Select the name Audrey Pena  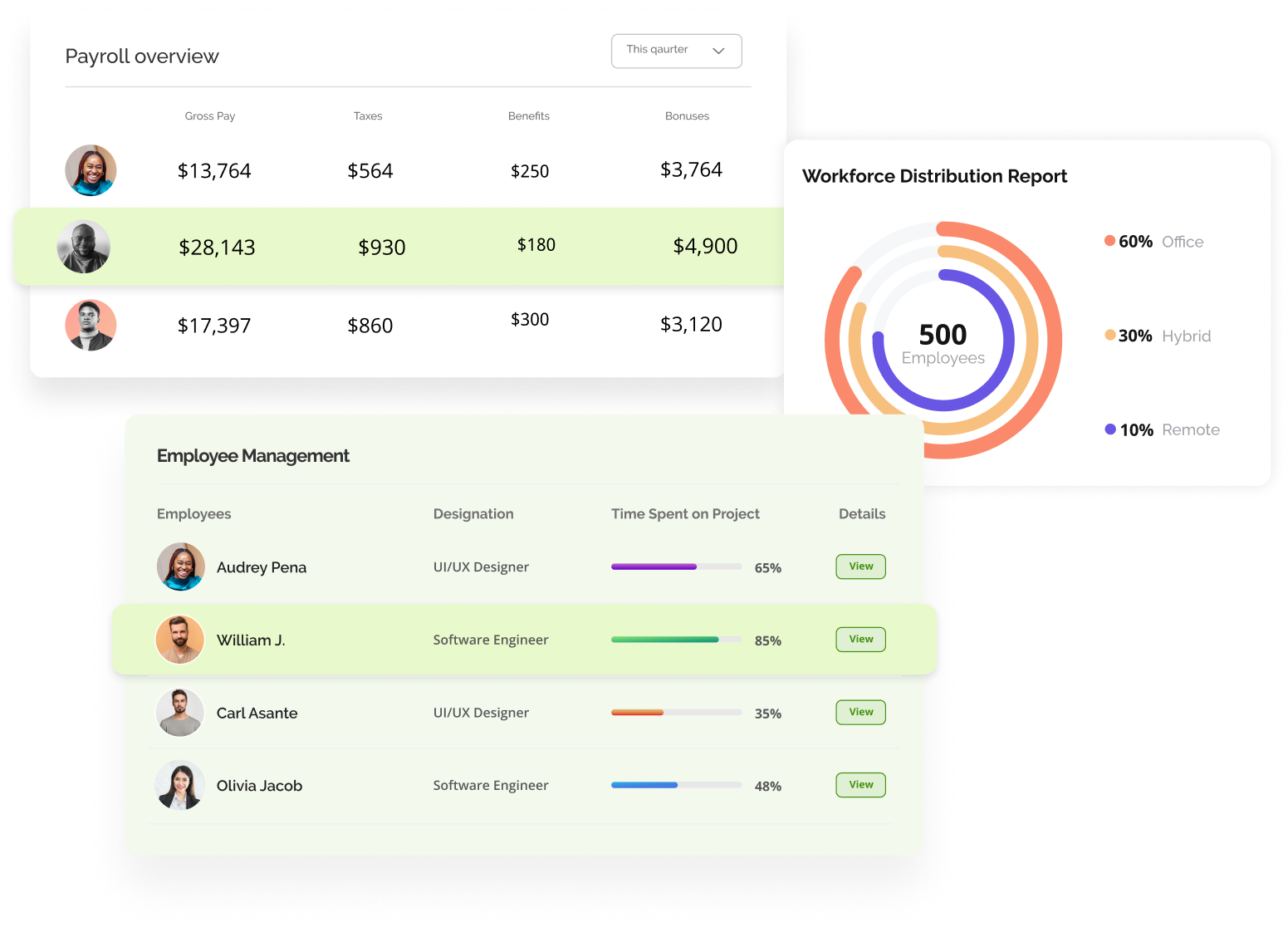[x=262, y=567]
